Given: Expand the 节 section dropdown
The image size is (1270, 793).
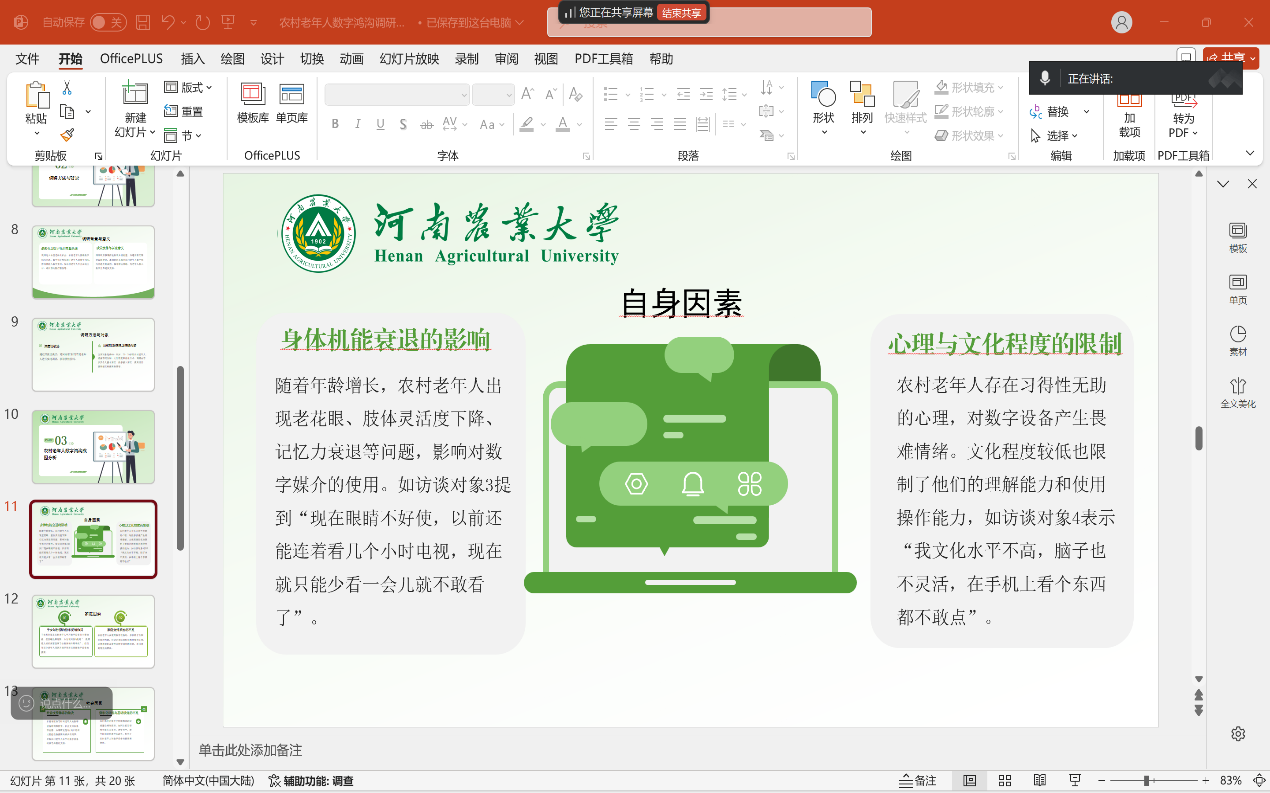Looking at the screenshot, I should click(189, 135).
